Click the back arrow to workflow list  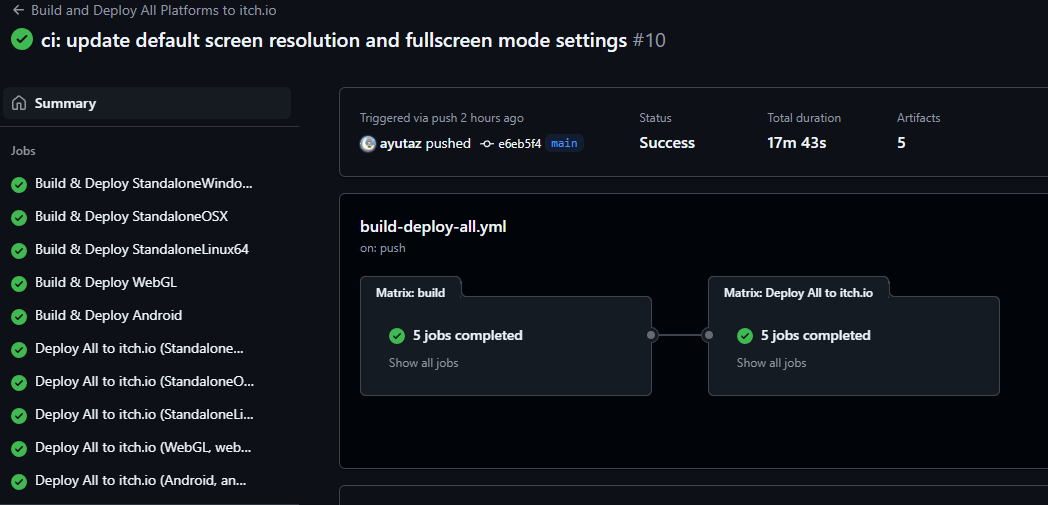[18, 11]
